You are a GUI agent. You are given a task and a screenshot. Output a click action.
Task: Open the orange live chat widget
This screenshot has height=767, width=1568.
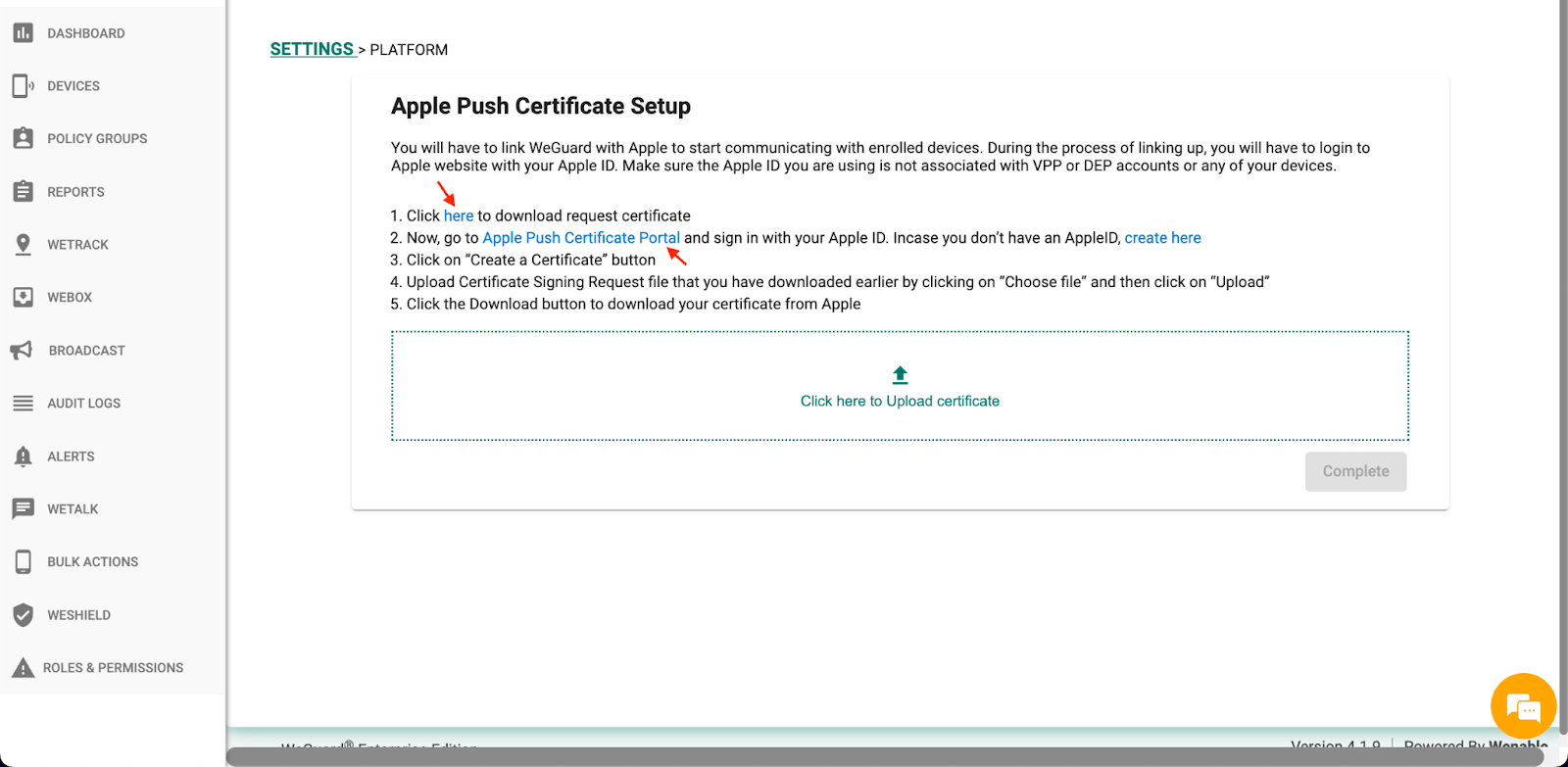click(1524, 706)
